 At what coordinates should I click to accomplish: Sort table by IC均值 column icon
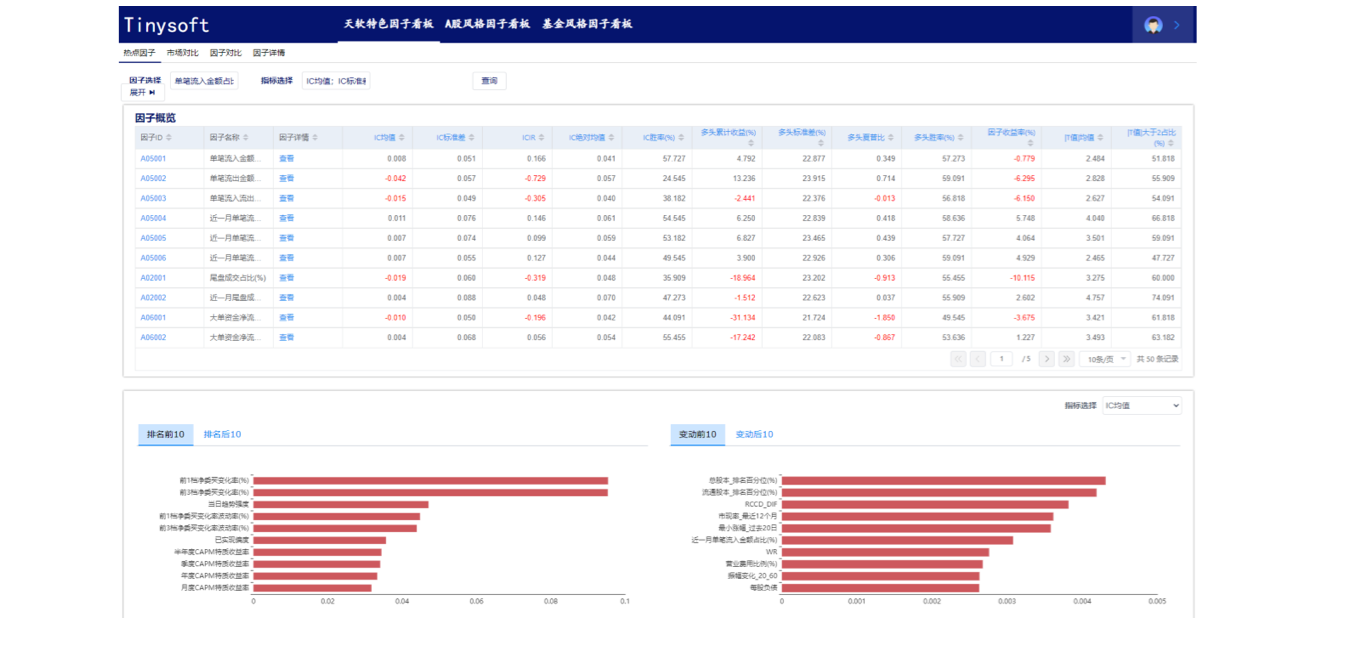402,138
